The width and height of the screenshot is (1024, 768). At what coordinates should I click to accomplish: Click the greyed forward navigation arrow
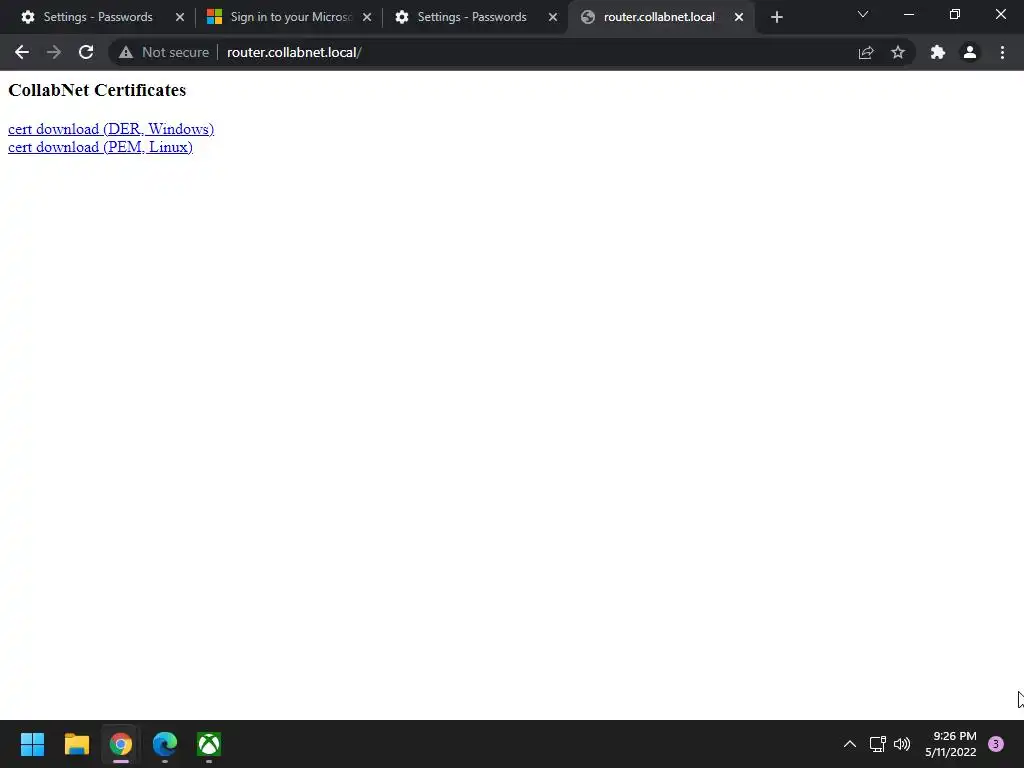(x=54, y=52)
